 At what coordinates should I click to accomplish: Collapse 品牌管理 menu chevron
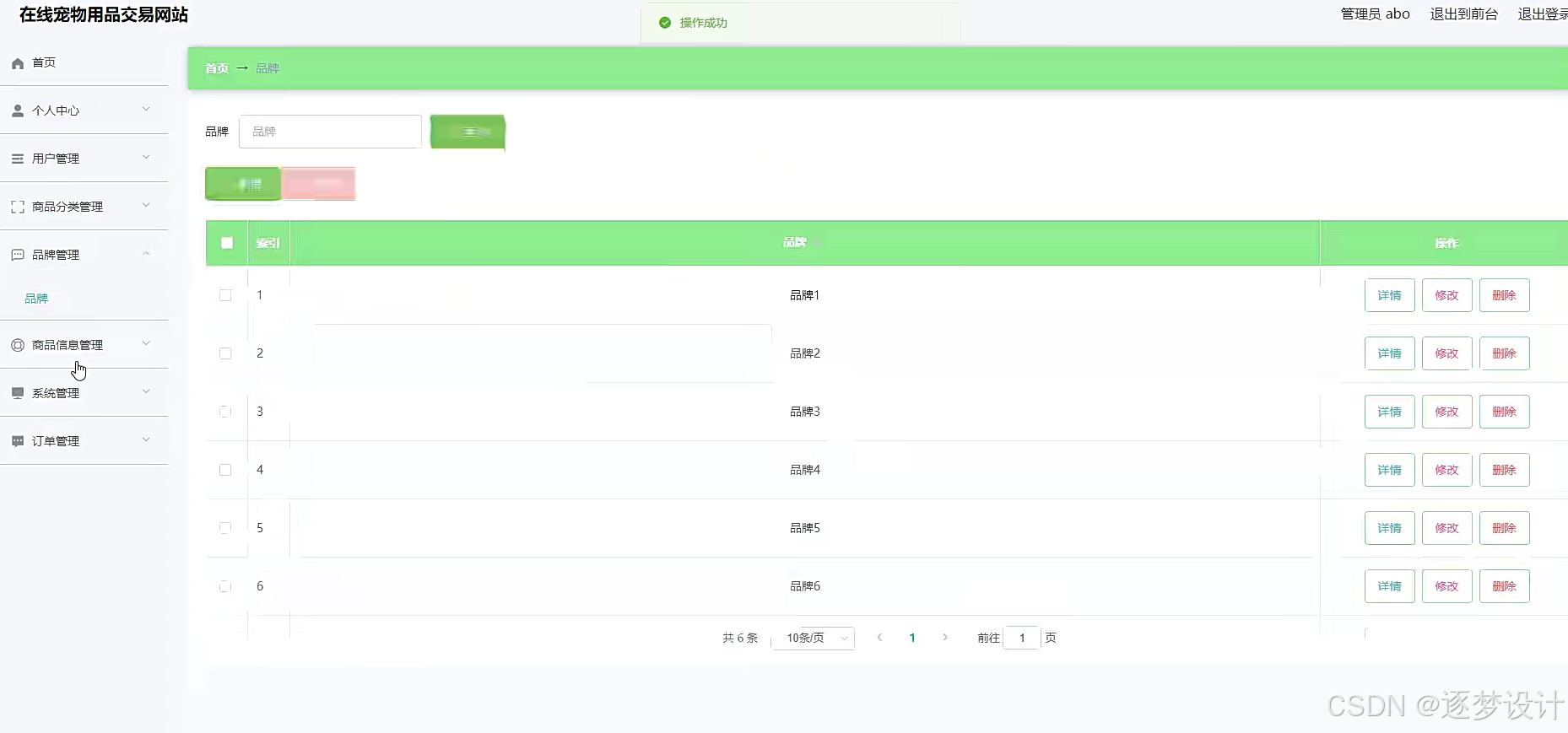[146, 253]
